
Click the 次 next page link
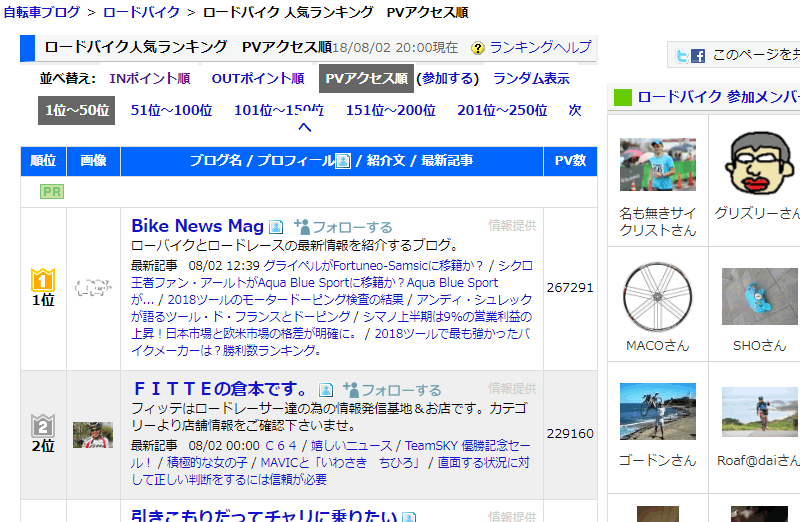pos(575,110)
